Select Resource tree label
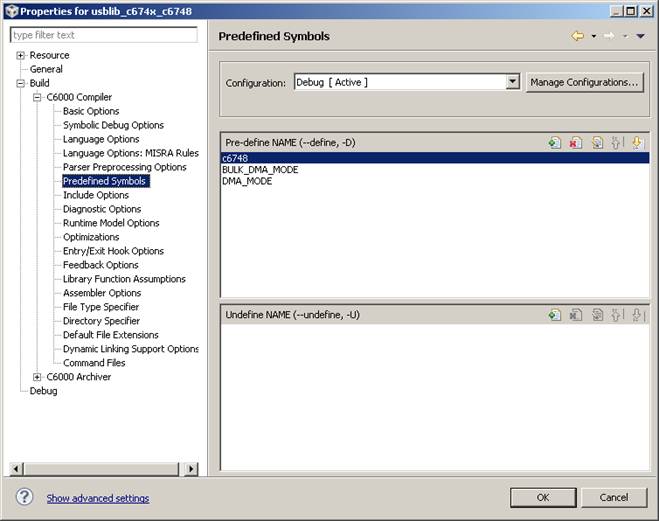Image resolution: width=659 pixels, height=521 pixels. tap(49, 55)
